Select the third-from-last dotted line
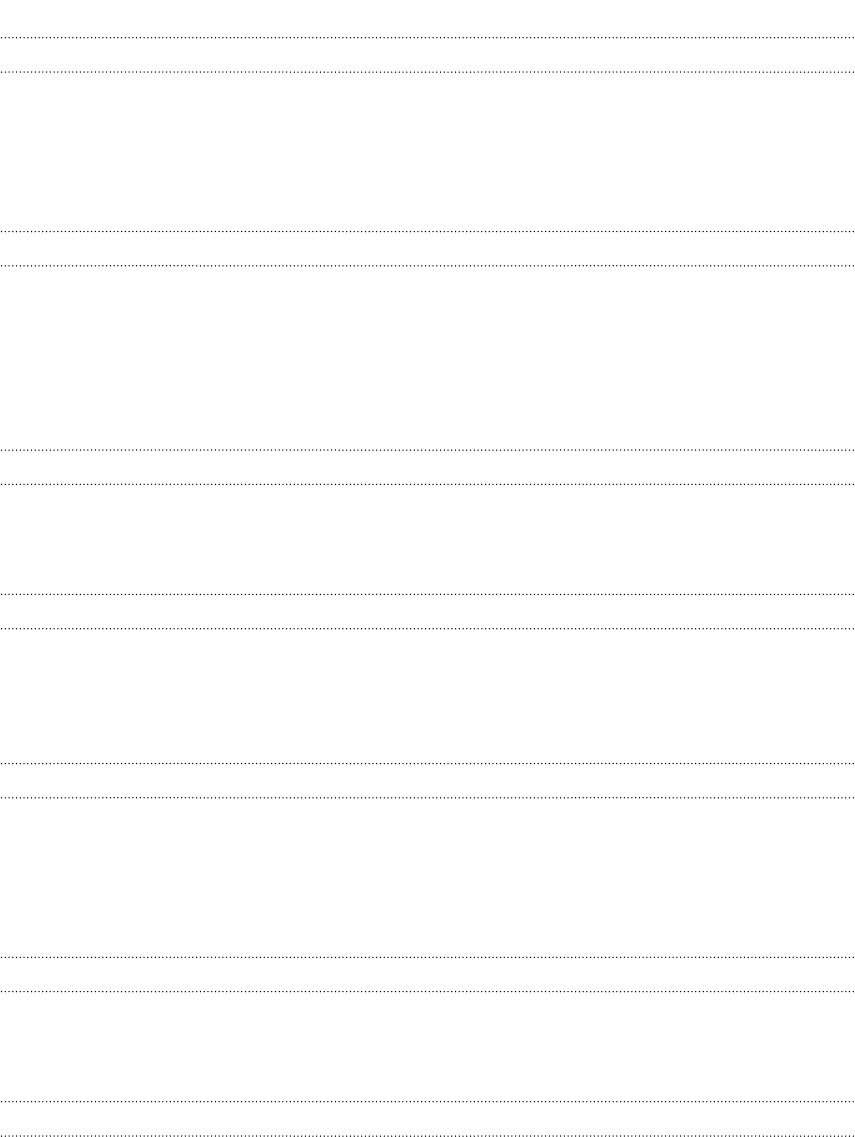 pos(427,991)
